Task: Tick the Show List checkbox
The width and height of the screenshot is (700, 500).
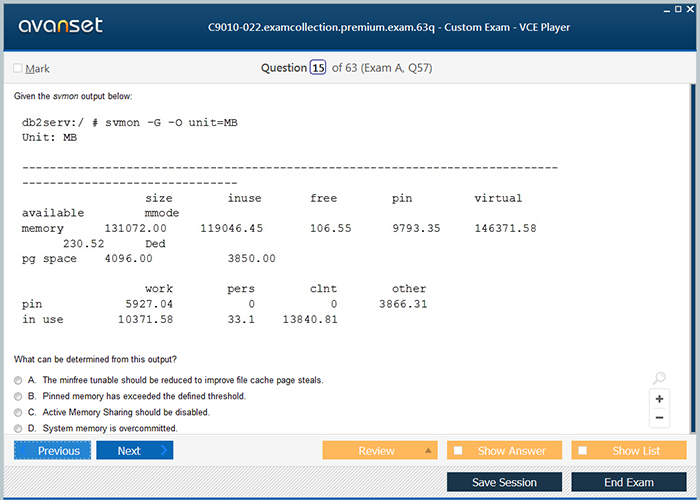Action: point(582,451)
